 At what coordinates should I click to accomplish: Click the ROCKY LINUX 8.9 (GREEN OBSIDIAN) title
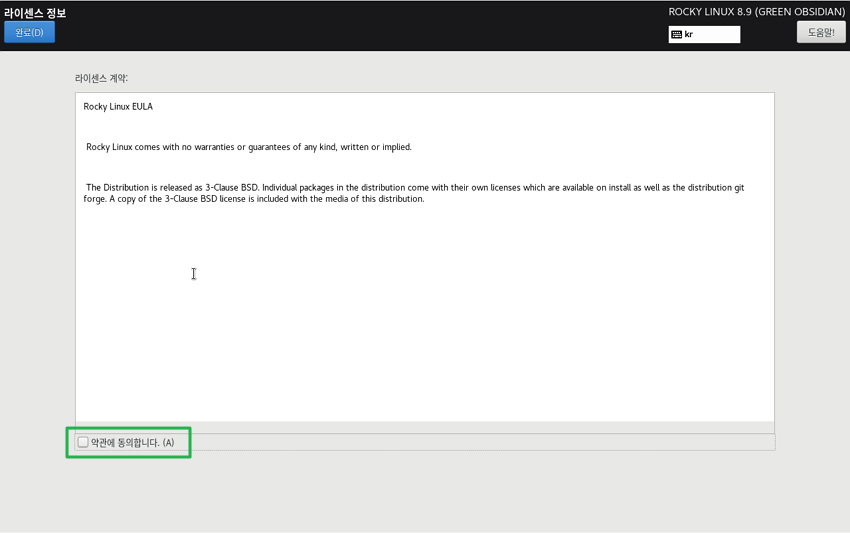click(x=756, y=12)
